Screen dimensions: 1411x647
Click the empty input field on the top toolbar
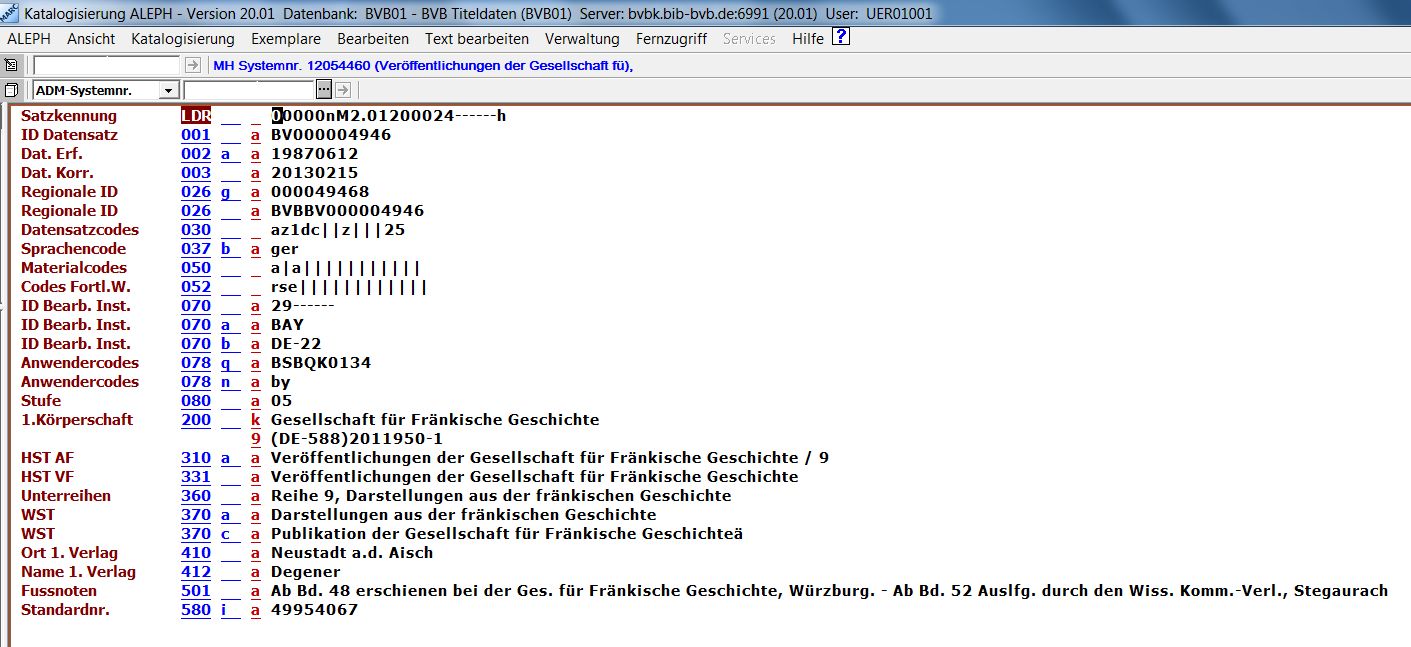107,65
